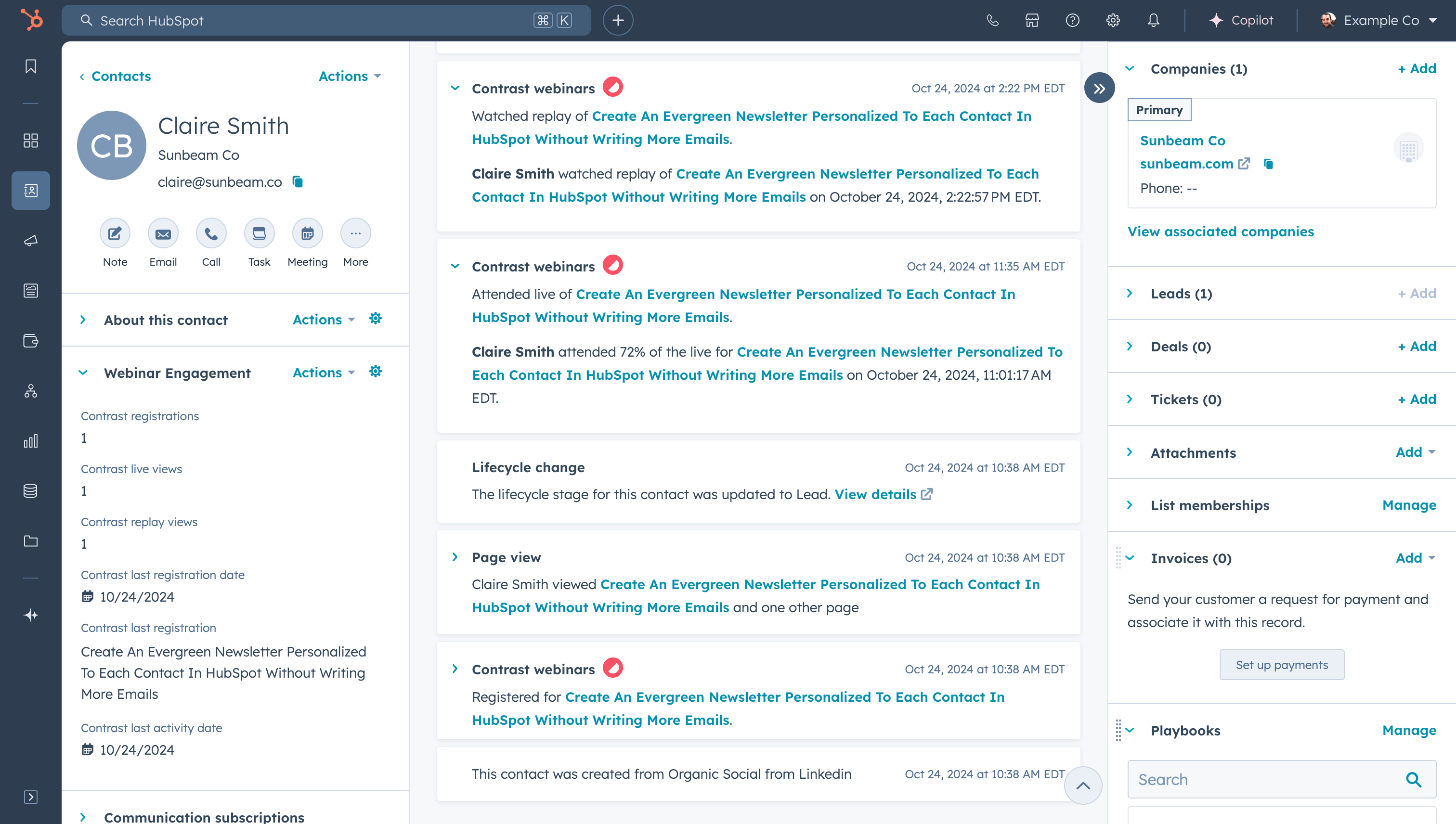
Task: Click the Set up payments button
Action: click(x=1281, y=665)
